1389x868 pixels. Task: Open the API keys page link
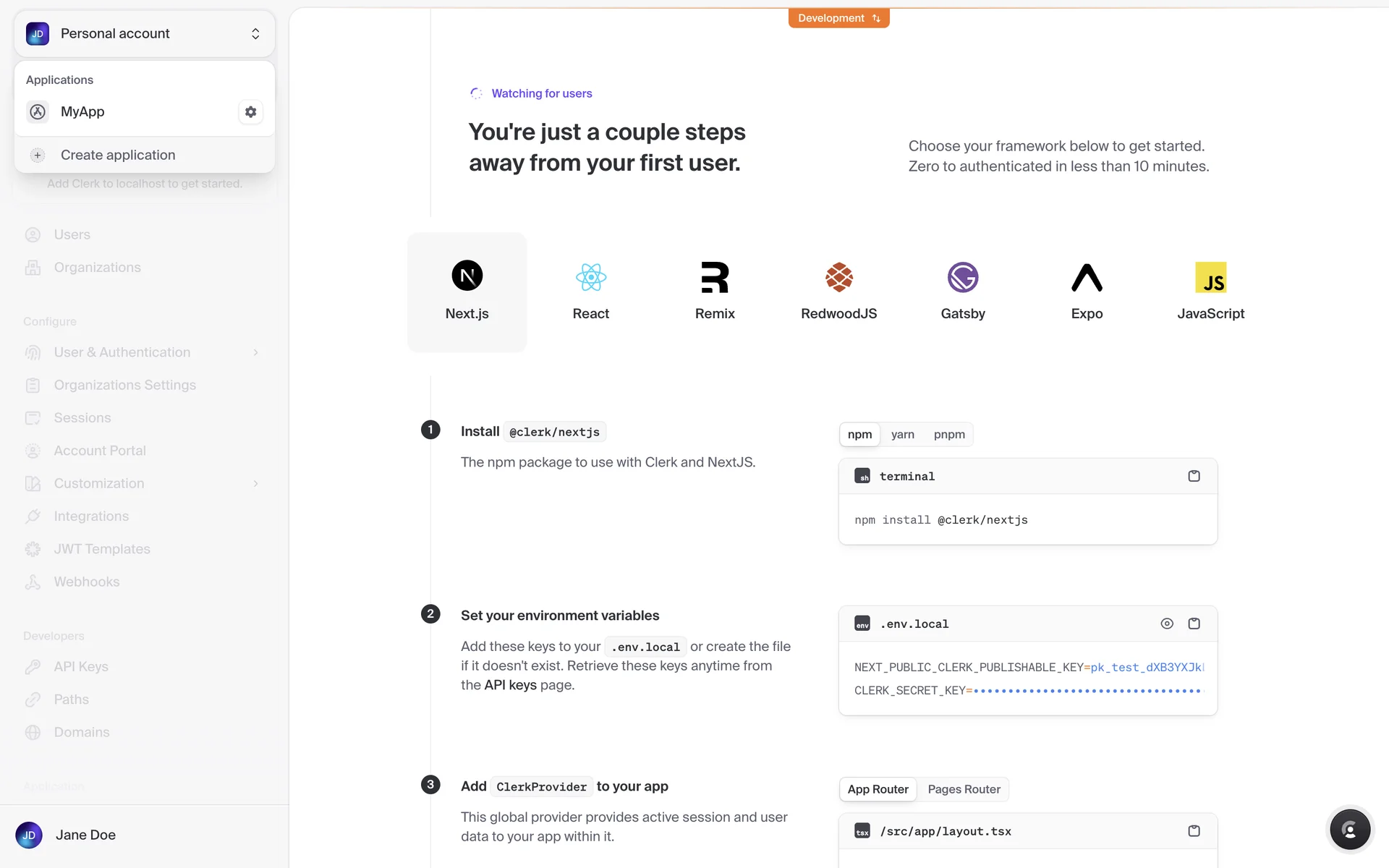(x=510, y=685)
